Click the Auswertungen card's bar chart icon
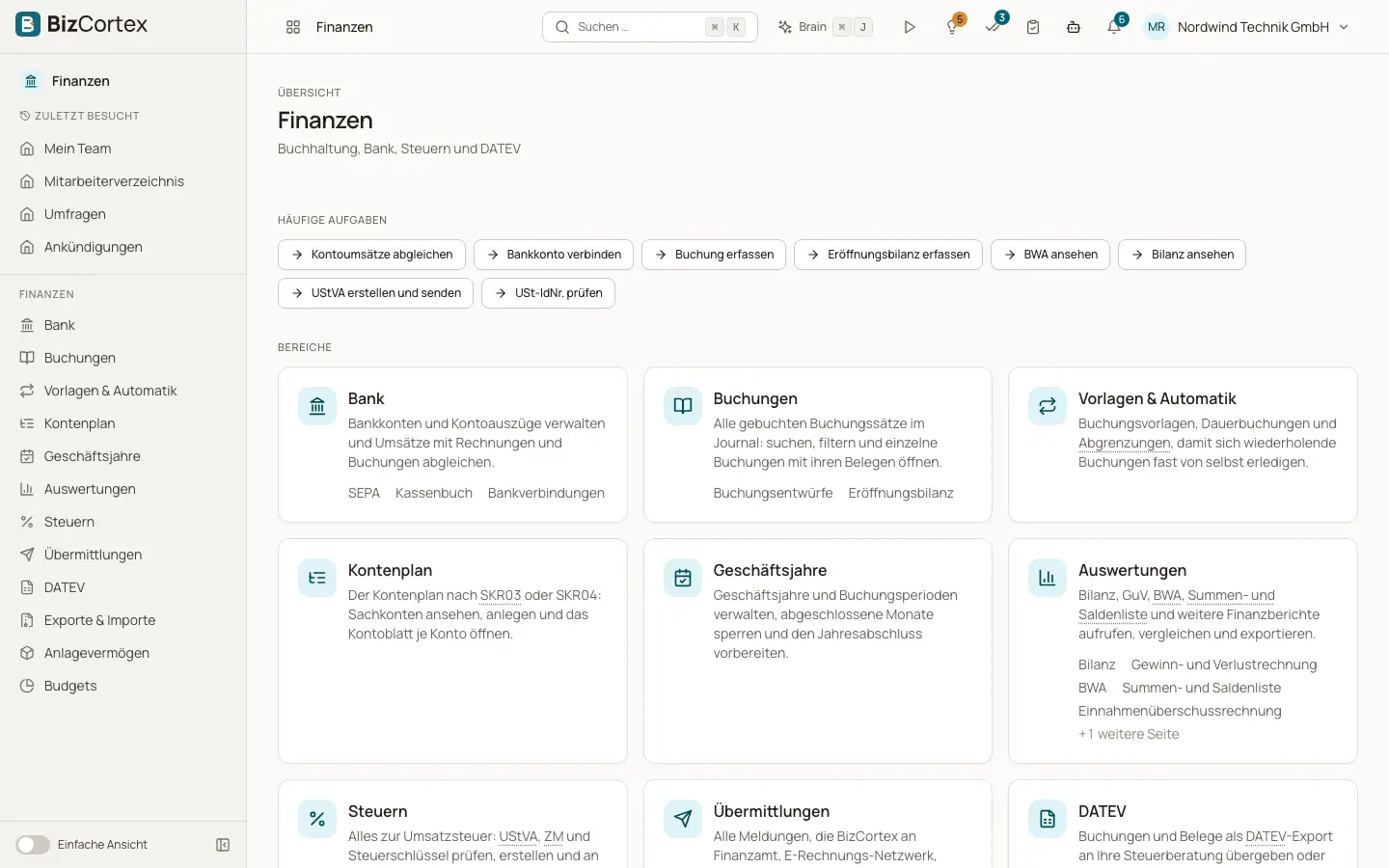This screenshot has height=868, width=1389. [1048, 578]
